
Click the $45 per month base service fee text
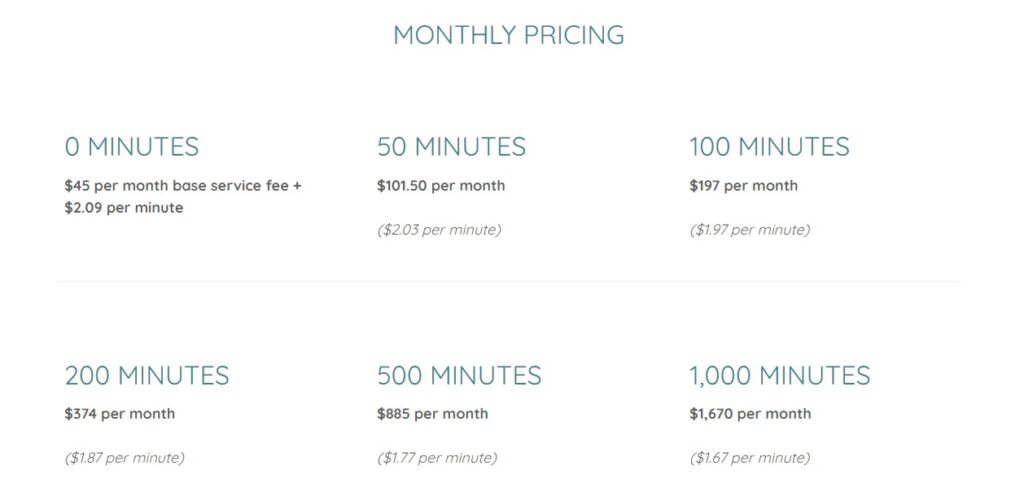[x=177, y=186]
